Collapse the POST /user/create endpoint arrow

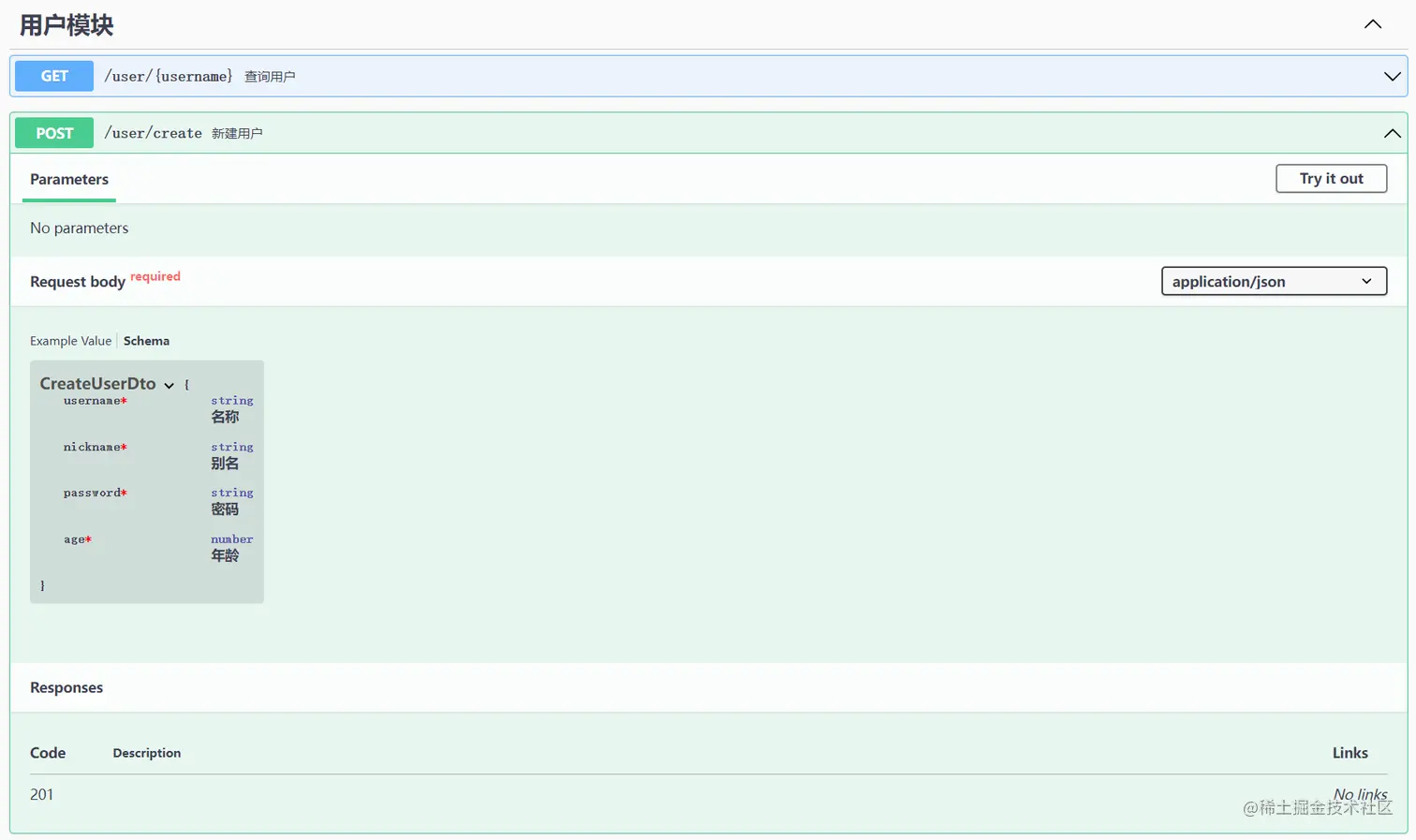tap(1393, 134)
